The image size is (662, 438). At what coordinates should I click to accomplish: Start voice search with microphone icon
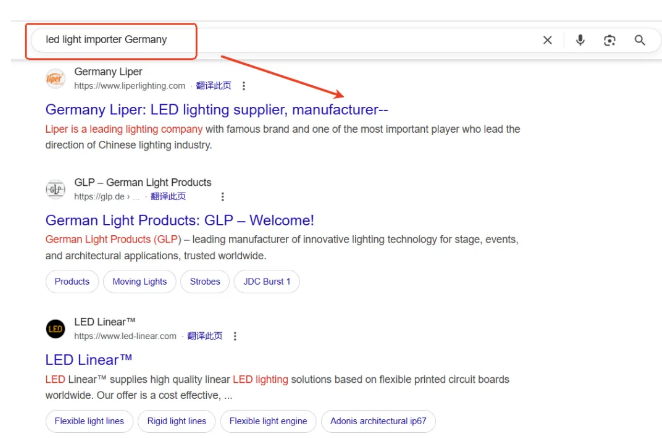pyautogui.click(x=580, y=40)
